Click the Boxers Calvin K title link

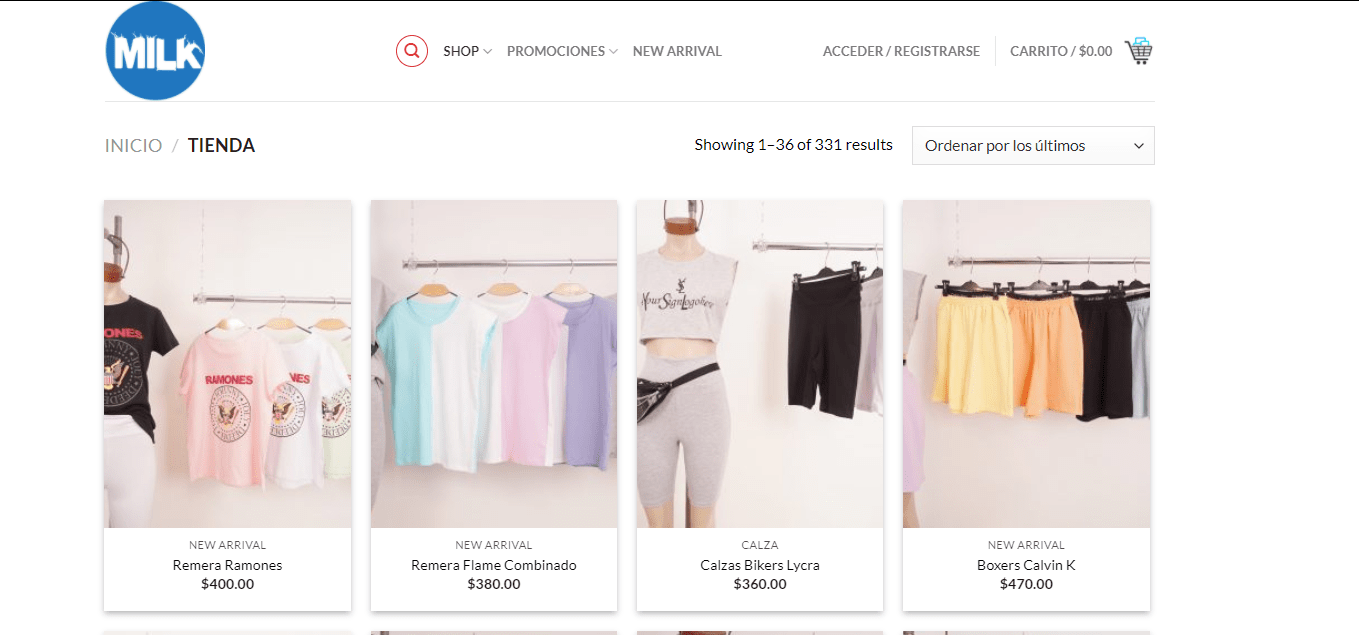1026,565
